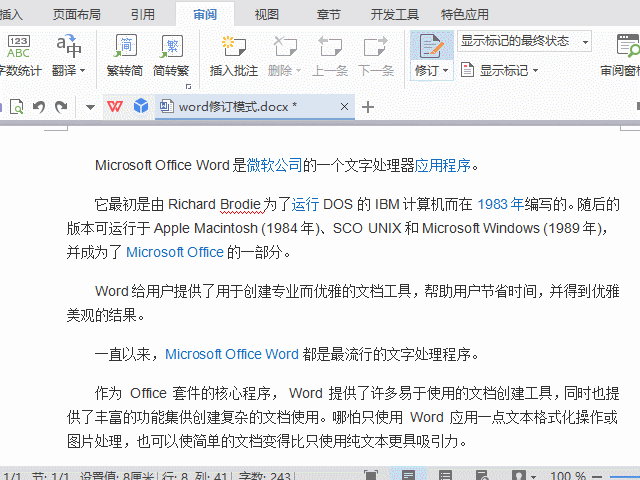Expand eye protection dropdown arrow in status bar
Image resolution: width=640 pixels, height=480 pixels.
tap(533, 476)
